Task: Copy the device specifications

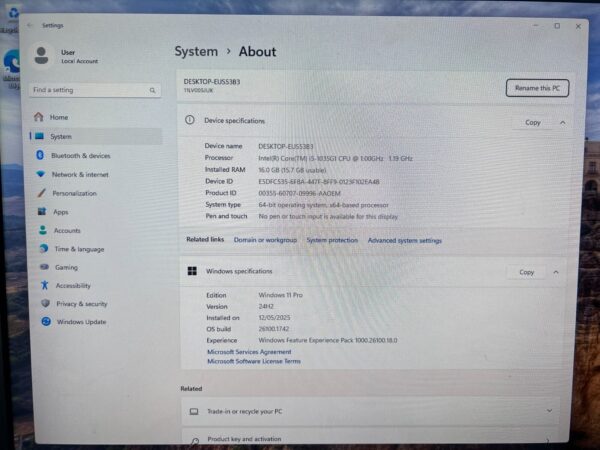Action: (x=533, y=122)
